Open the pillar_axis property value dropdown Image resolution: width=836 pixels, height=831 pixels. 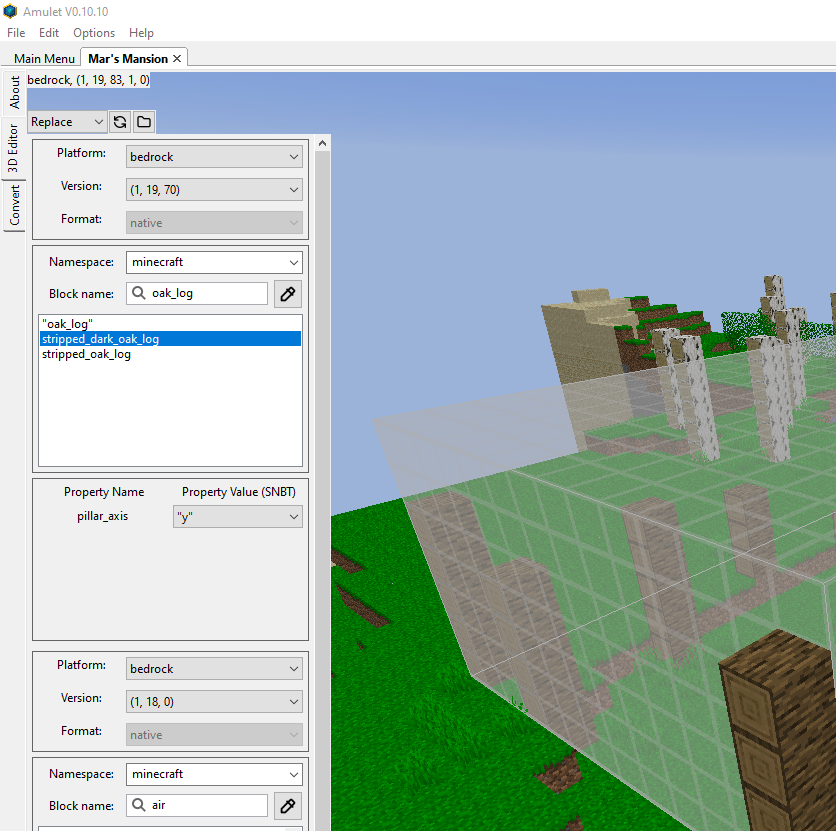click(237, 516)
